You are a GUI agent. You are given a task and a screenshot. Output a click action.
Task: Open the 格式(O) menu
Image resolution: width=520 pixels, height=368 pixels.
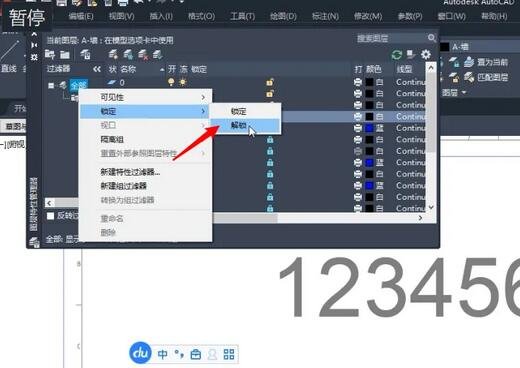pos(201,16)
